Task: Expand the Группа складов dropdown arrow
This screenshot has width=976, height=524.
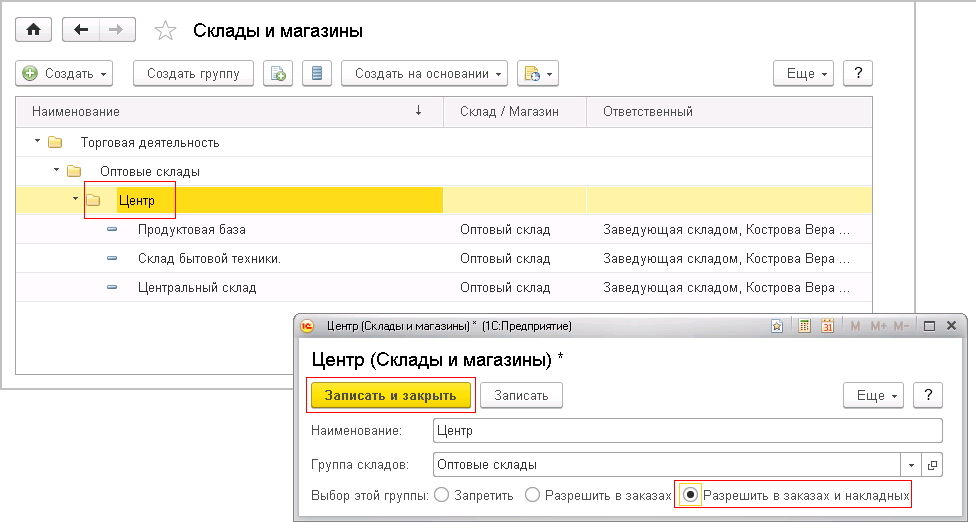Action: (912, 465)
